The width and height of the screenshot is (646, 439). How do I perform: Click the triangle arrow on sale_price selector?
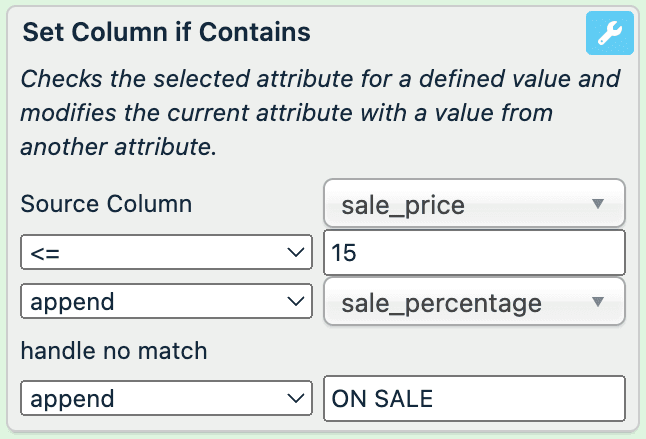tap(598, 204)
